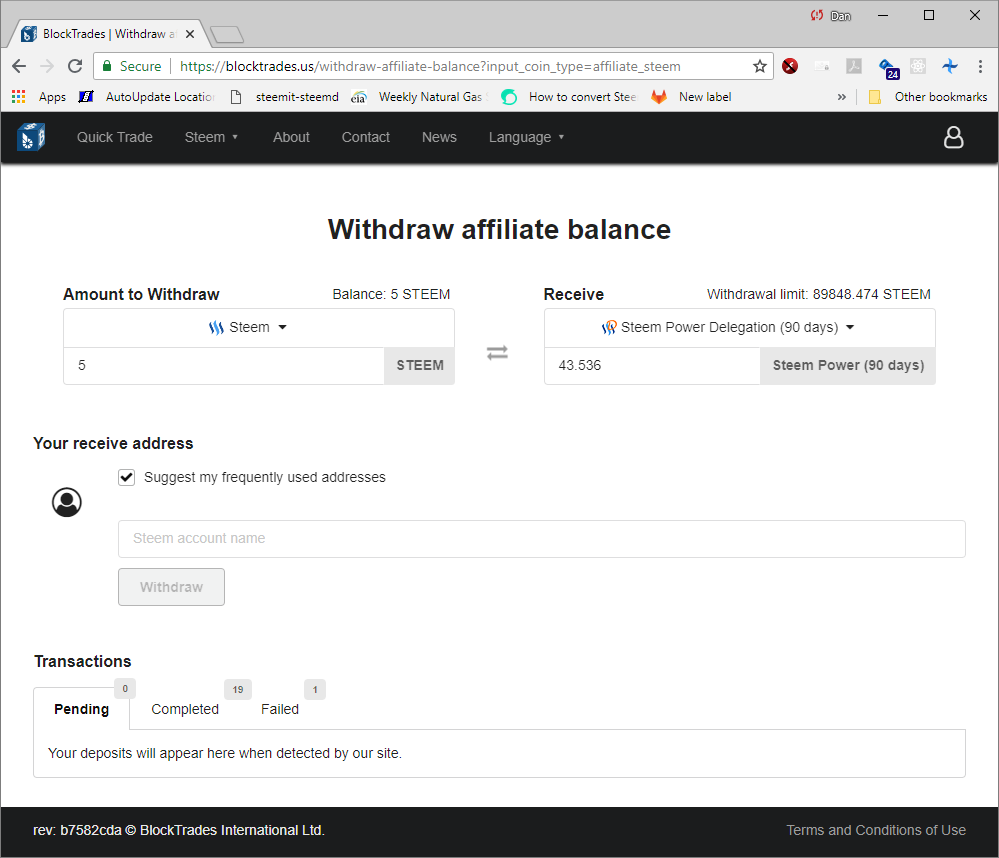Go back with browser back arrow

point(19,66)
